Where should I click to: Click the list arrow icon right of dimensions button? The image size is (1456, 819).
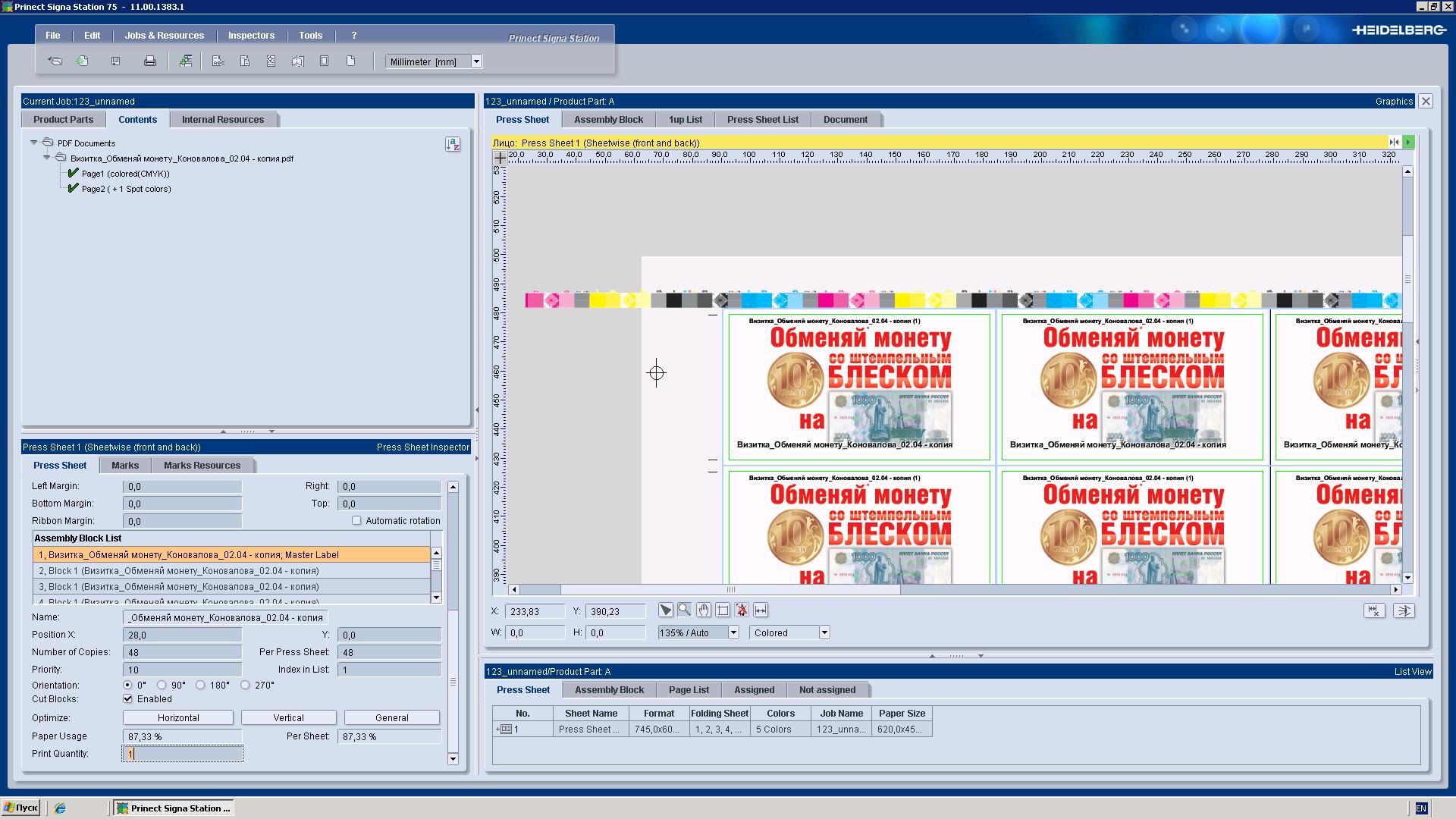1404,610
